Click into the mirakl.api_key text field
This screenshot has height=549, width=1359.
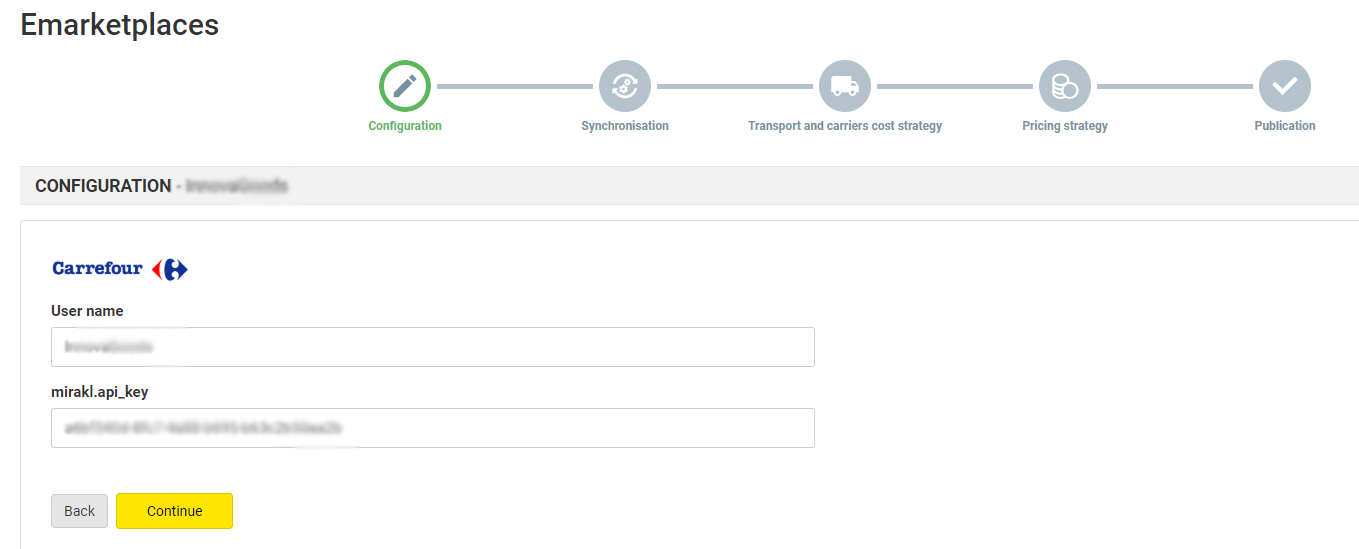point(432,428)
